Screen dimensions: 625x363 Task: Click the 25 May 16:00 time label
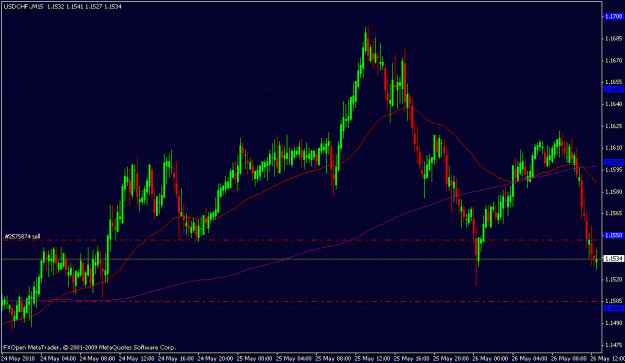pos(412,359)
